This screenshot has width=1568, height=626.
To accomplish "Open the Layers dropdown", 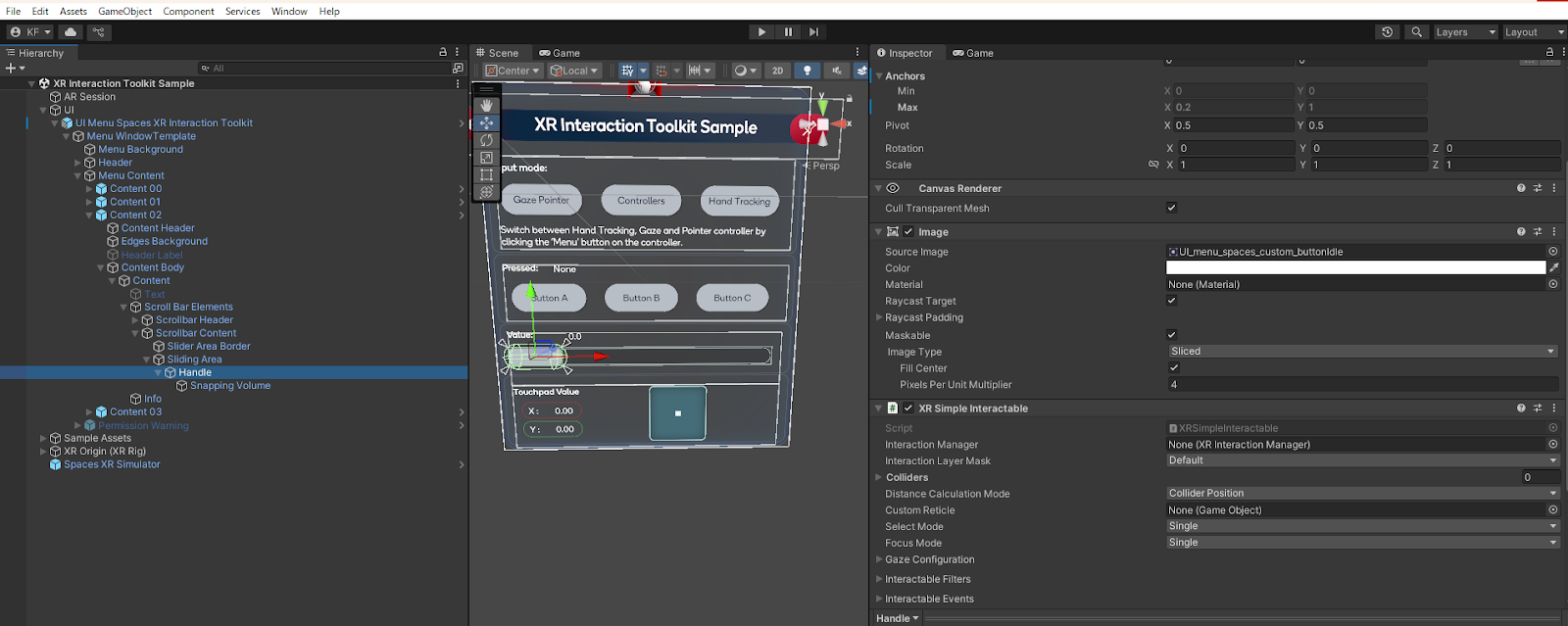I will pos(1465,32).
